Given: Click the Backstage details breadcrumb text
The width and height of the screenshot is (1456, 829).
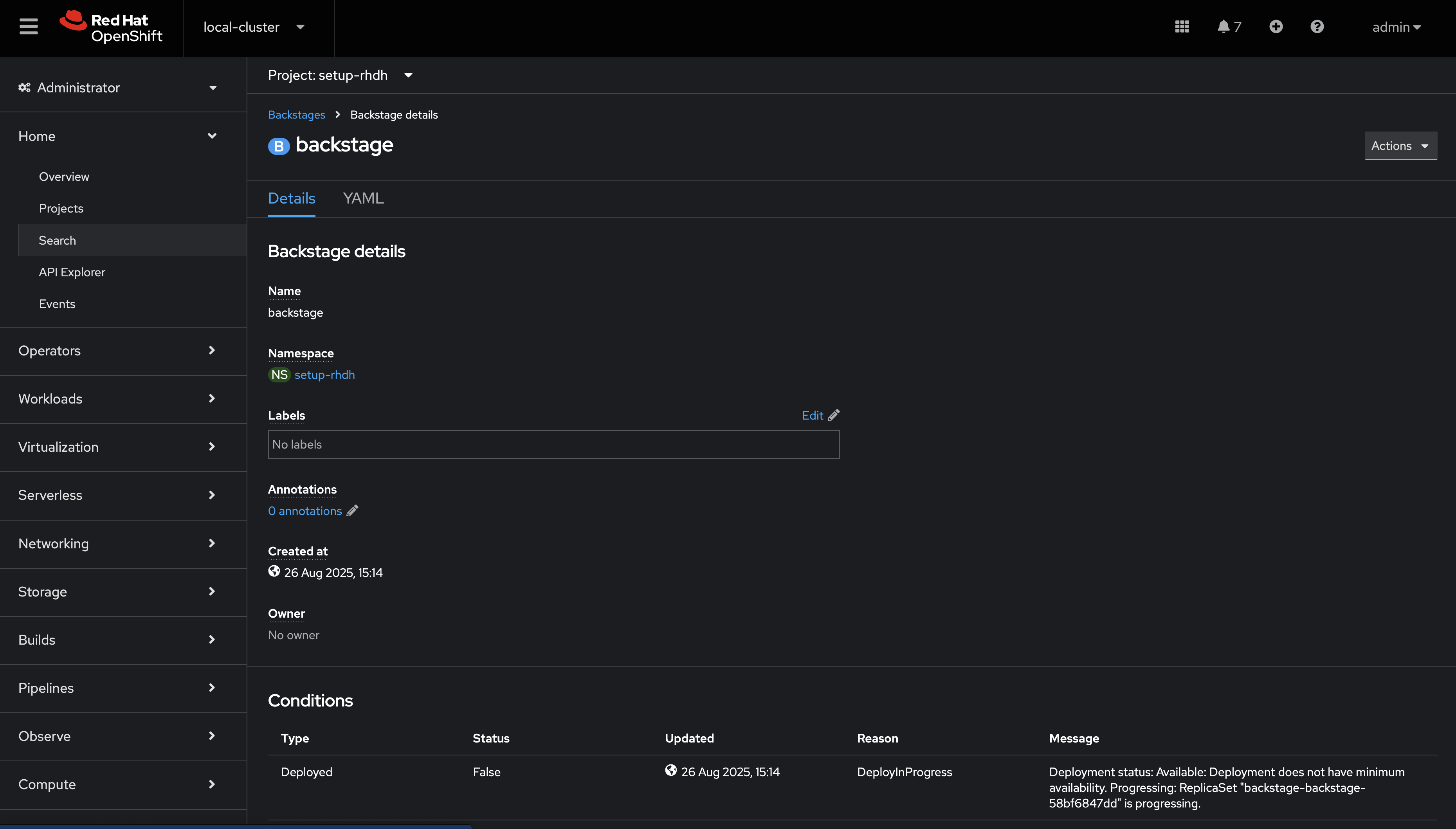Looking at the screenshot, I should click(394, 114).
